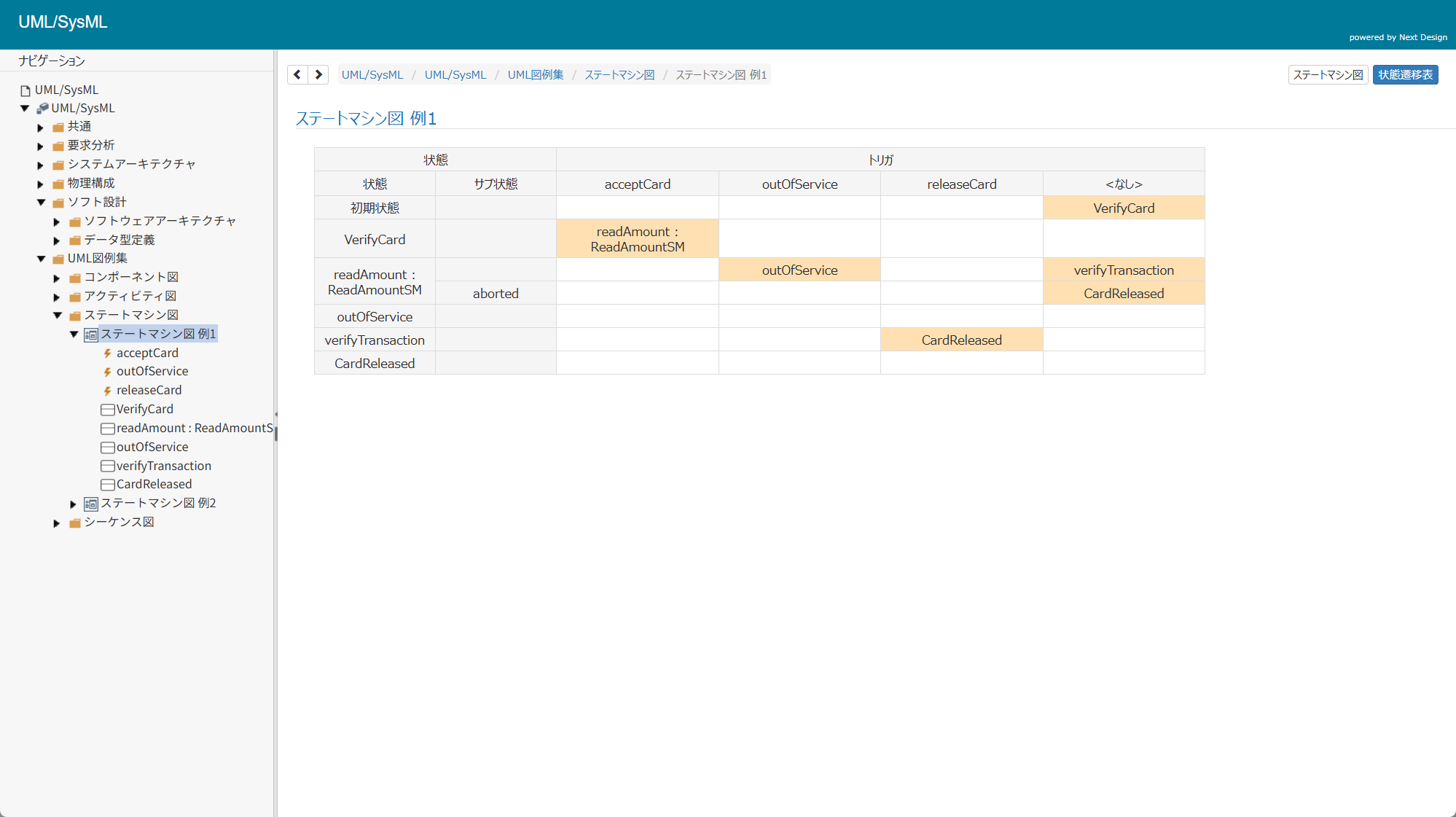Click VerifyCard state icon in navigation tree
Screen dimensions: 1456x817
(x=108, y=410)
